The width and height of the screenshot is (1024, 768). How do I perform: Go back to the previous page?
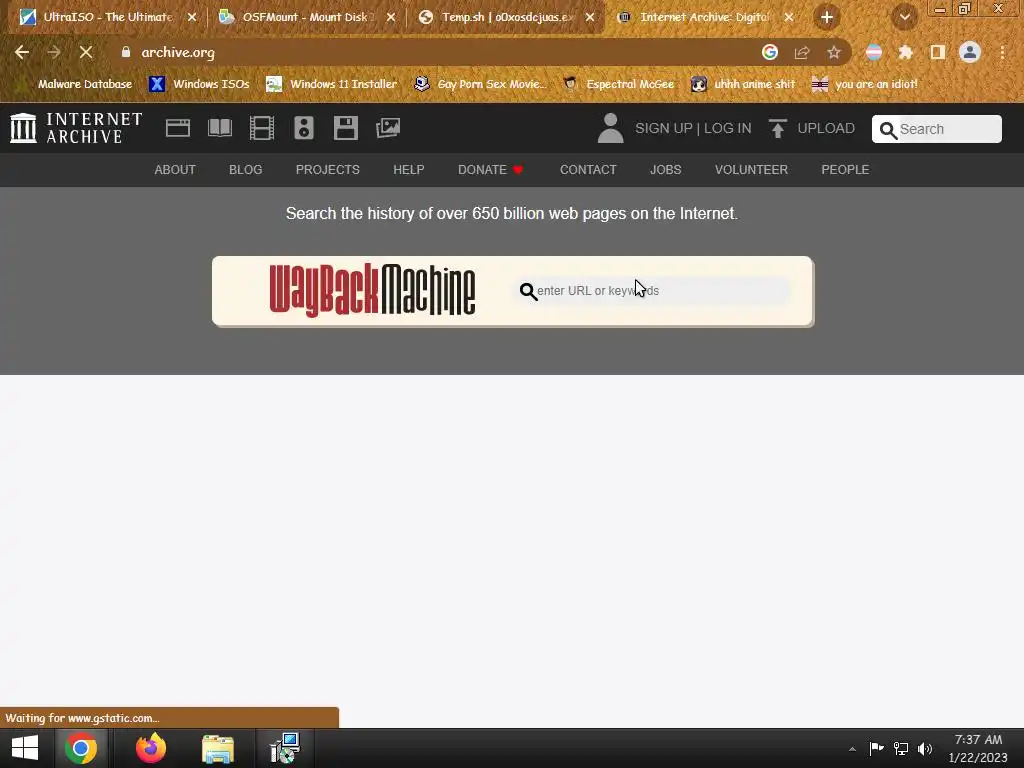(x=22, y=52)
